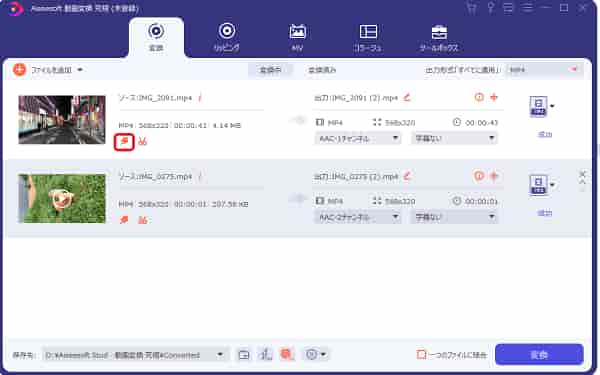Click the orange add file plus icon
Viewport: 600px width, 375px height.
tap(20, 70)
